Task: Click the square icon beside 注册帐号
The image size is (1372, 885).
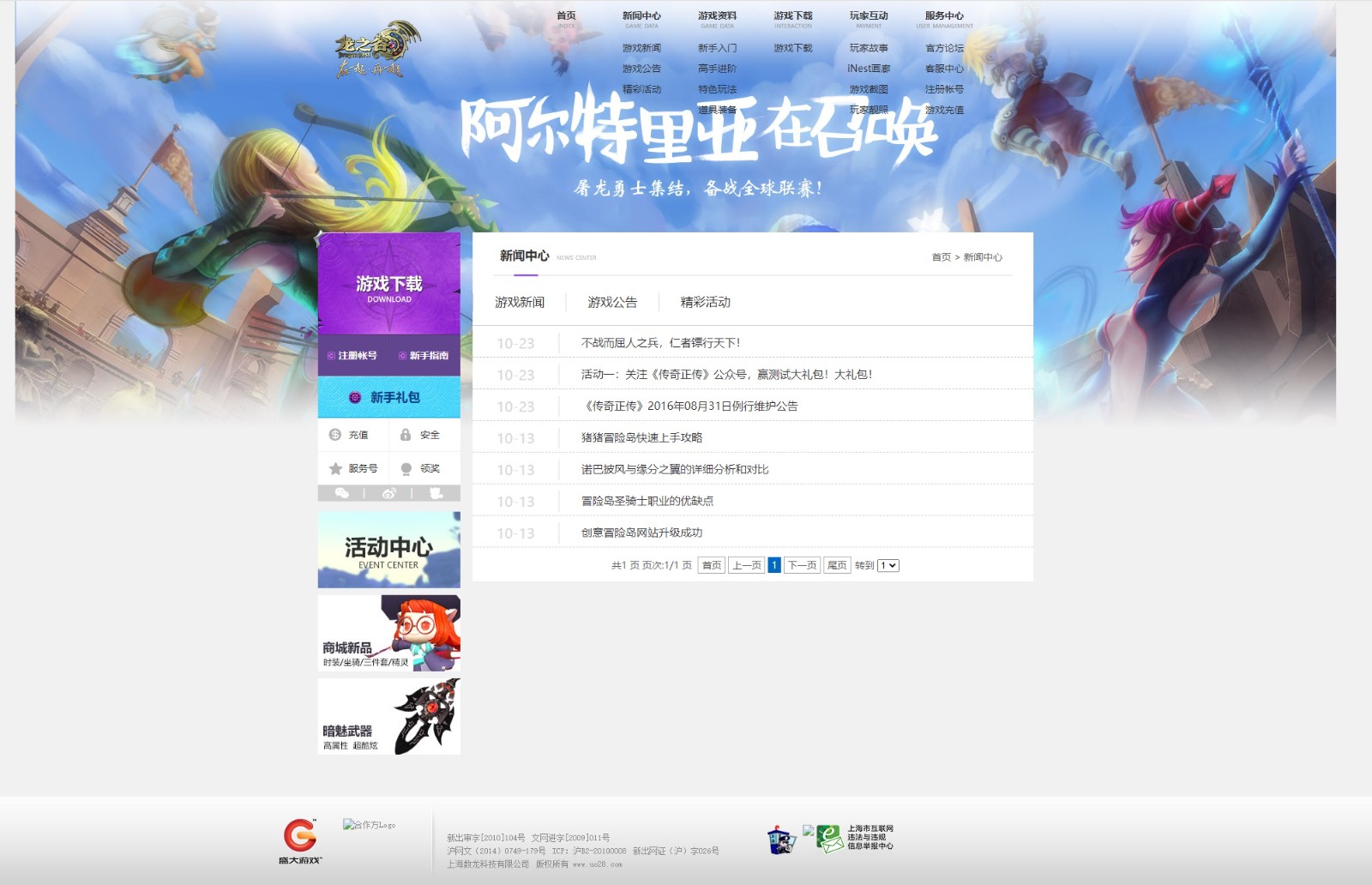Action: [x=331, y=356]
